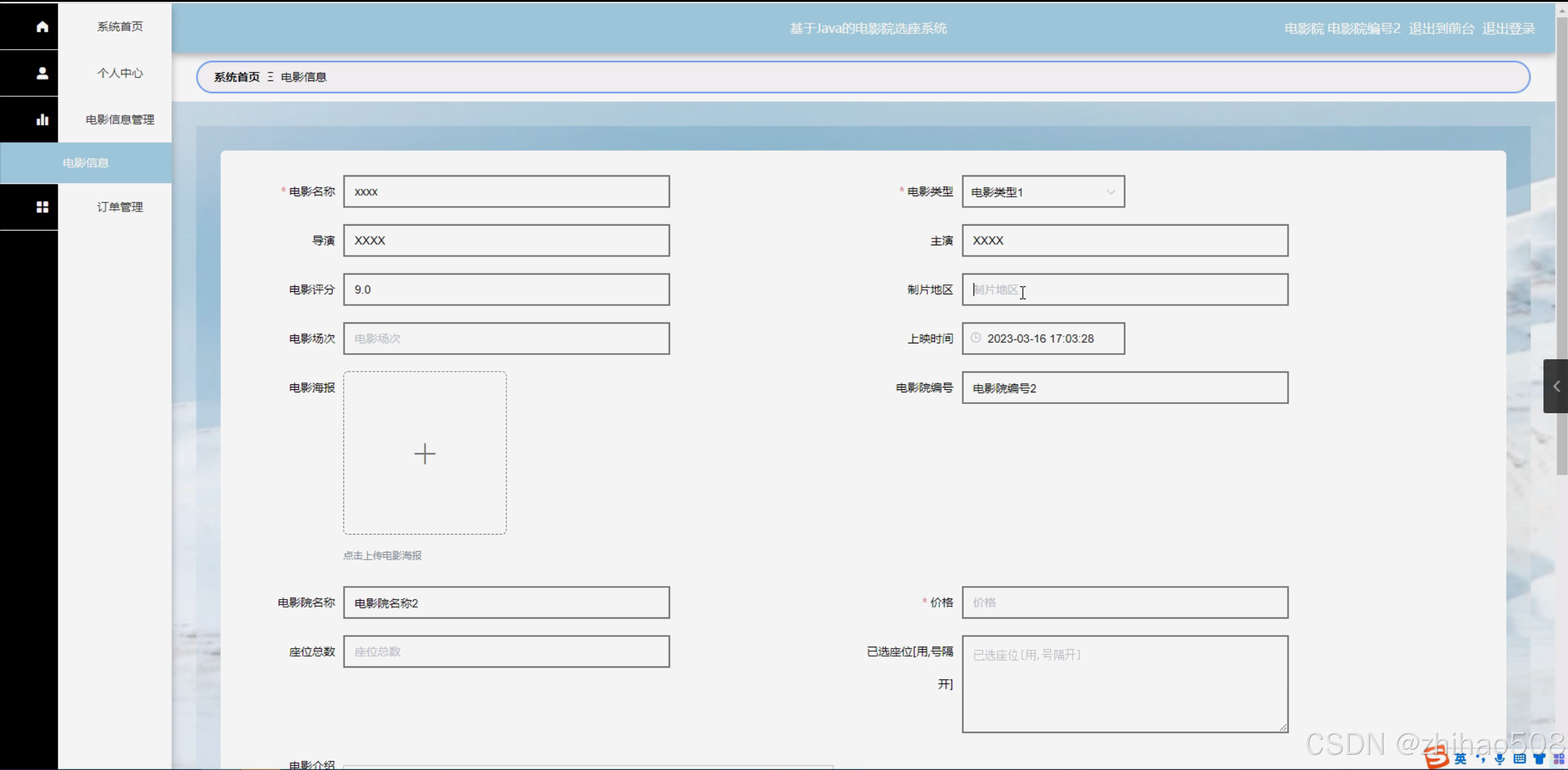Click the plus icon to upload poster
1568x770 pixels.
(x=424, y=454)
